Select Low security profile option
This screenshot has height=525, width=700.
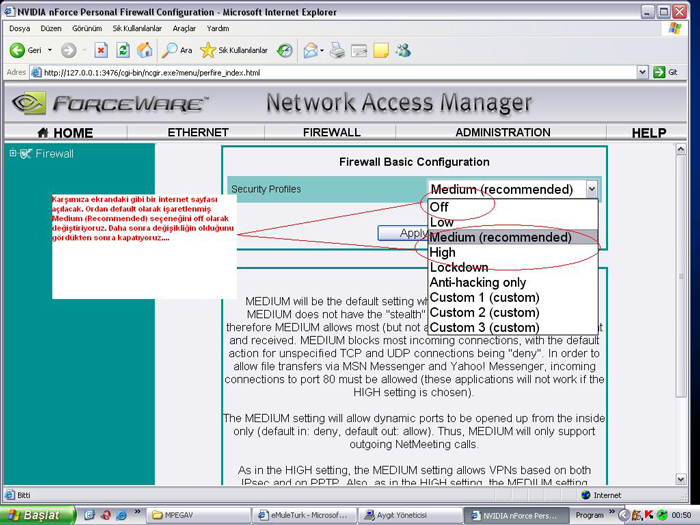pyautogui.click(x=512, y=222)
